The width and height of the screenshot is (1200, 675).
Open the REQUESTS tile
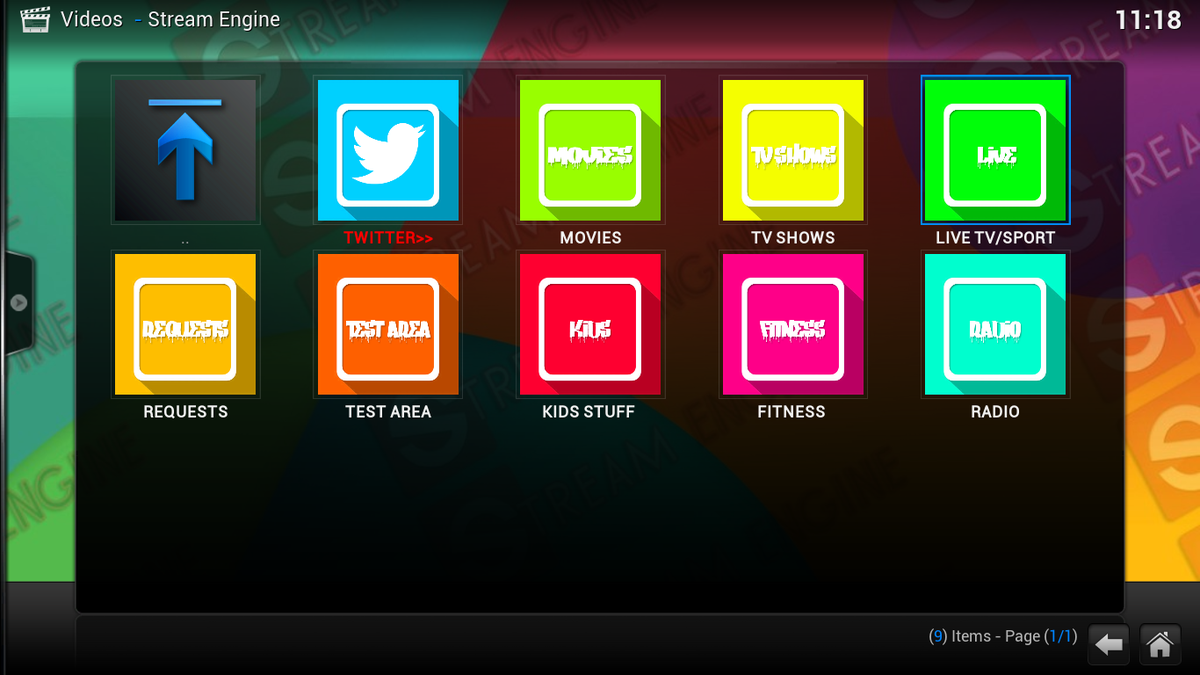(185, 323)
